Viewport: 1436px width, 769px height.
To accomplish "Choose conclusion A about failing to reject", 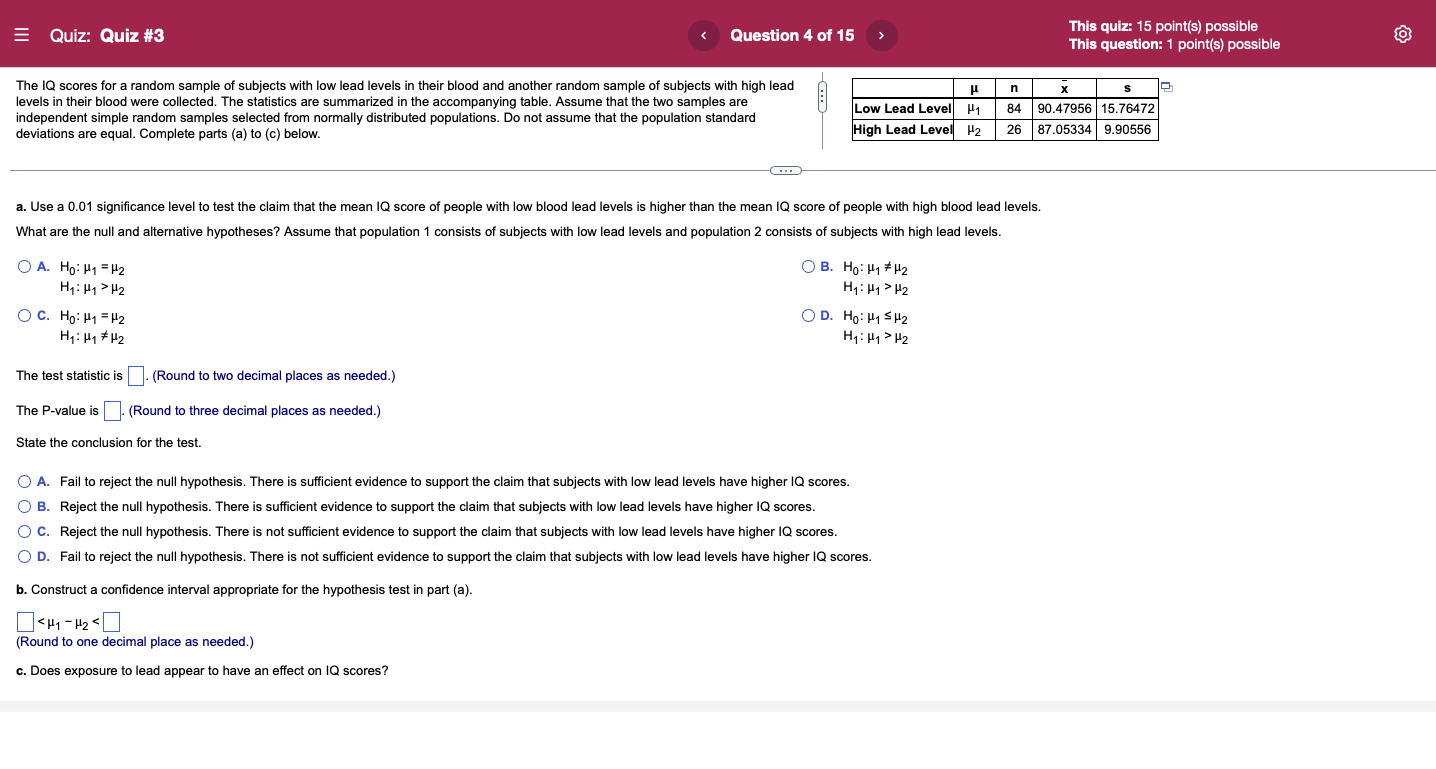I will [23, 481].
